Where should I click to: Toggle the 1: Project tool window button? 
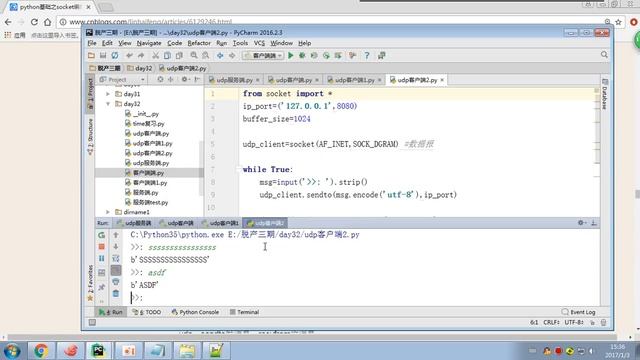[x=90, y=94]
